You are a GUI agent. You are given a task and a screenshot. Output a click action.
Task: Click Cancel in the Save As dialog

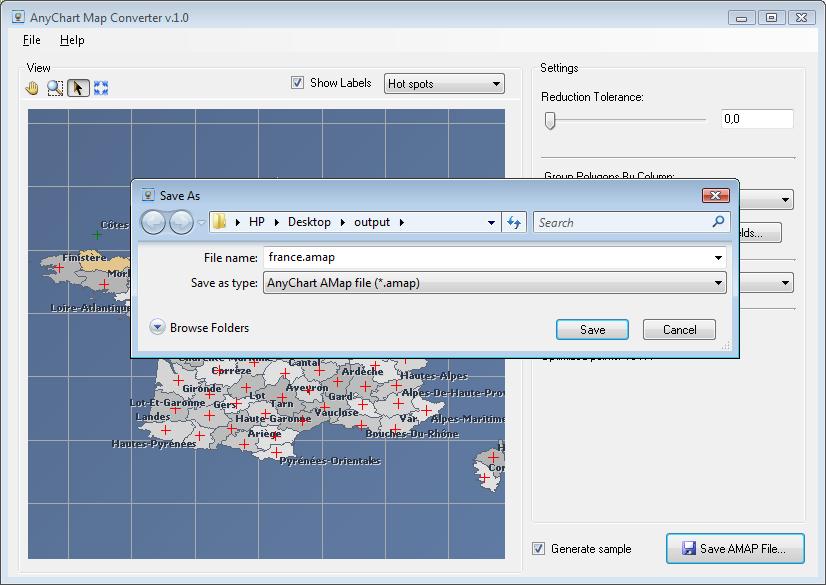679,329
